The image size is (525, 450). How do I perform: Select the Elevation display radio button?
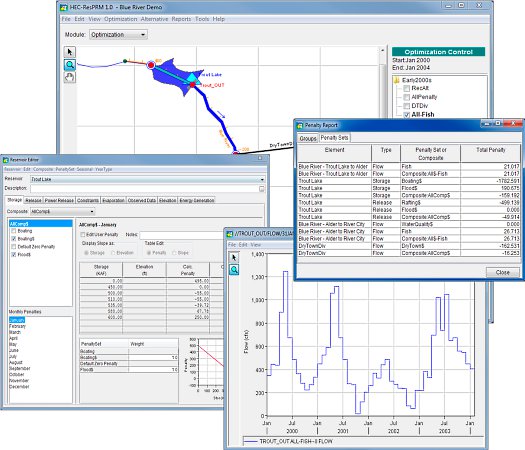point(113,253)
